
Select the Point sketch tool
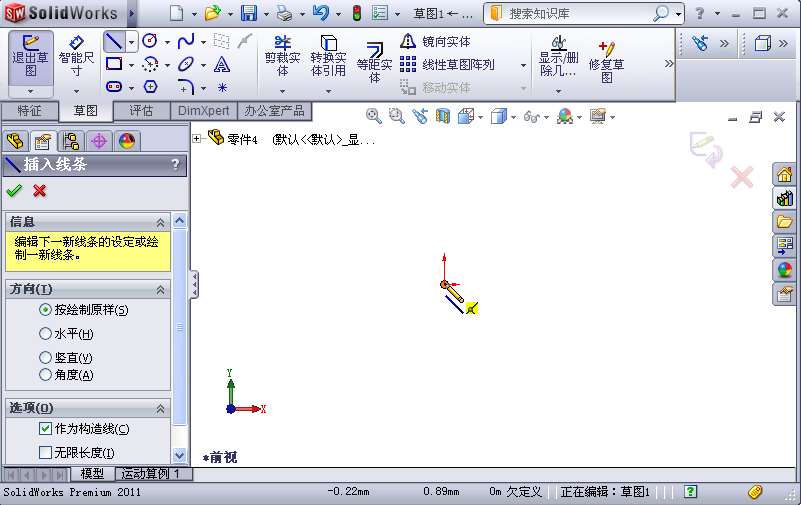coord(222,87)
